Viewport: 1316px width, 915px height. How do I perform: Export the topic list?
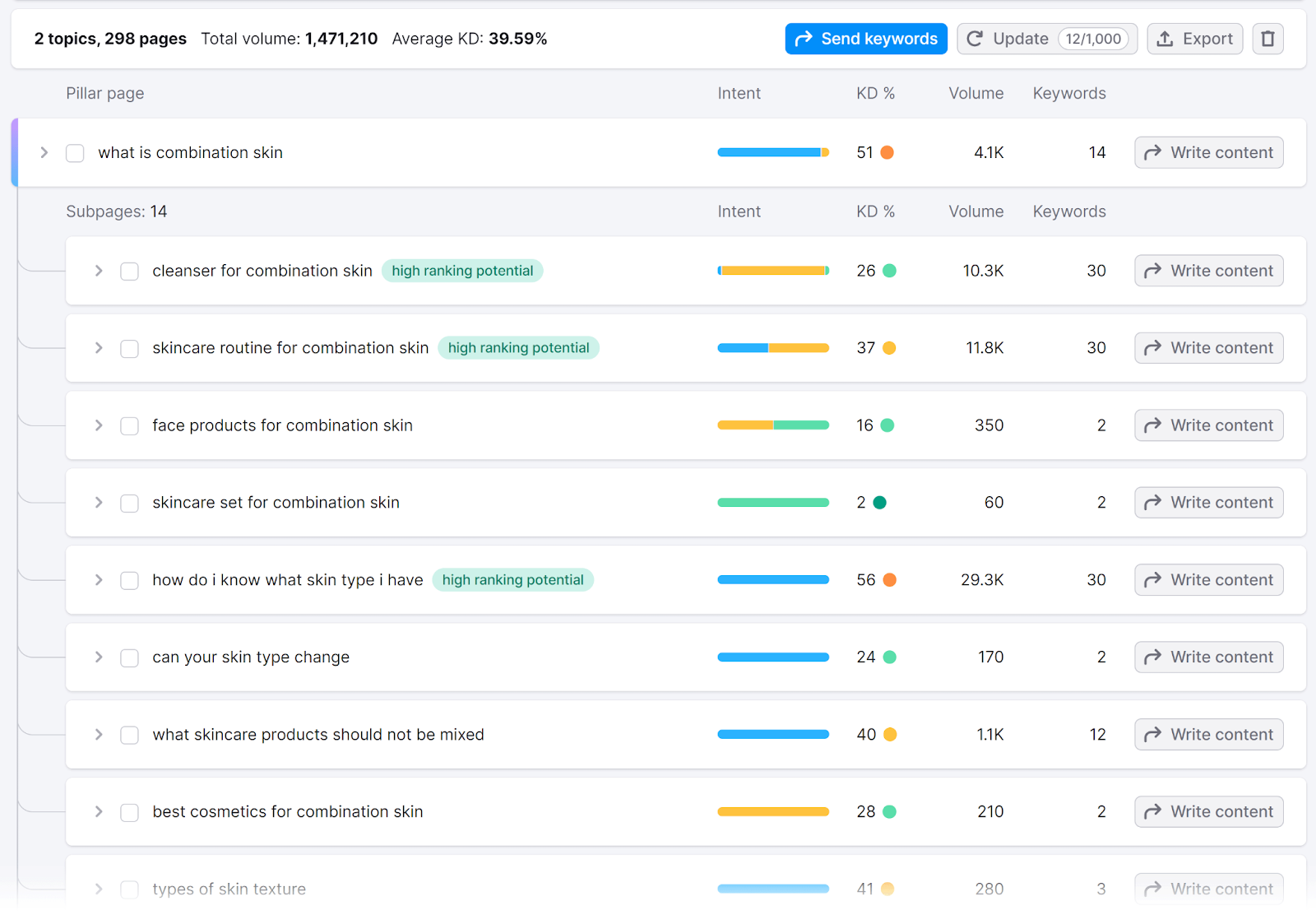point(1195,39)
